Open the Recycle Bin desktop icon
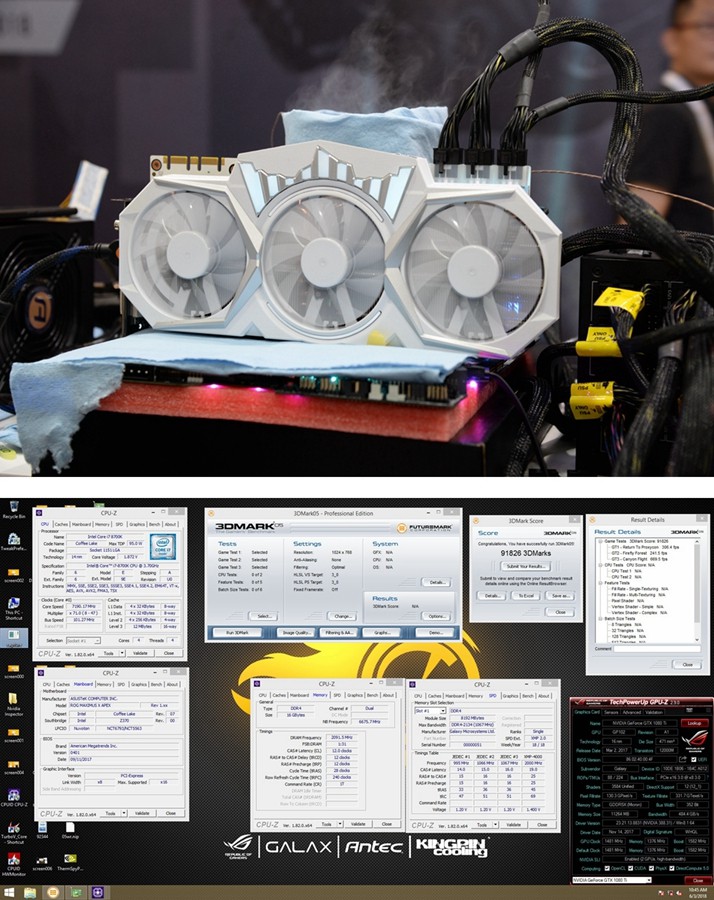Screen dimensions: 714x900 [14, 509]
